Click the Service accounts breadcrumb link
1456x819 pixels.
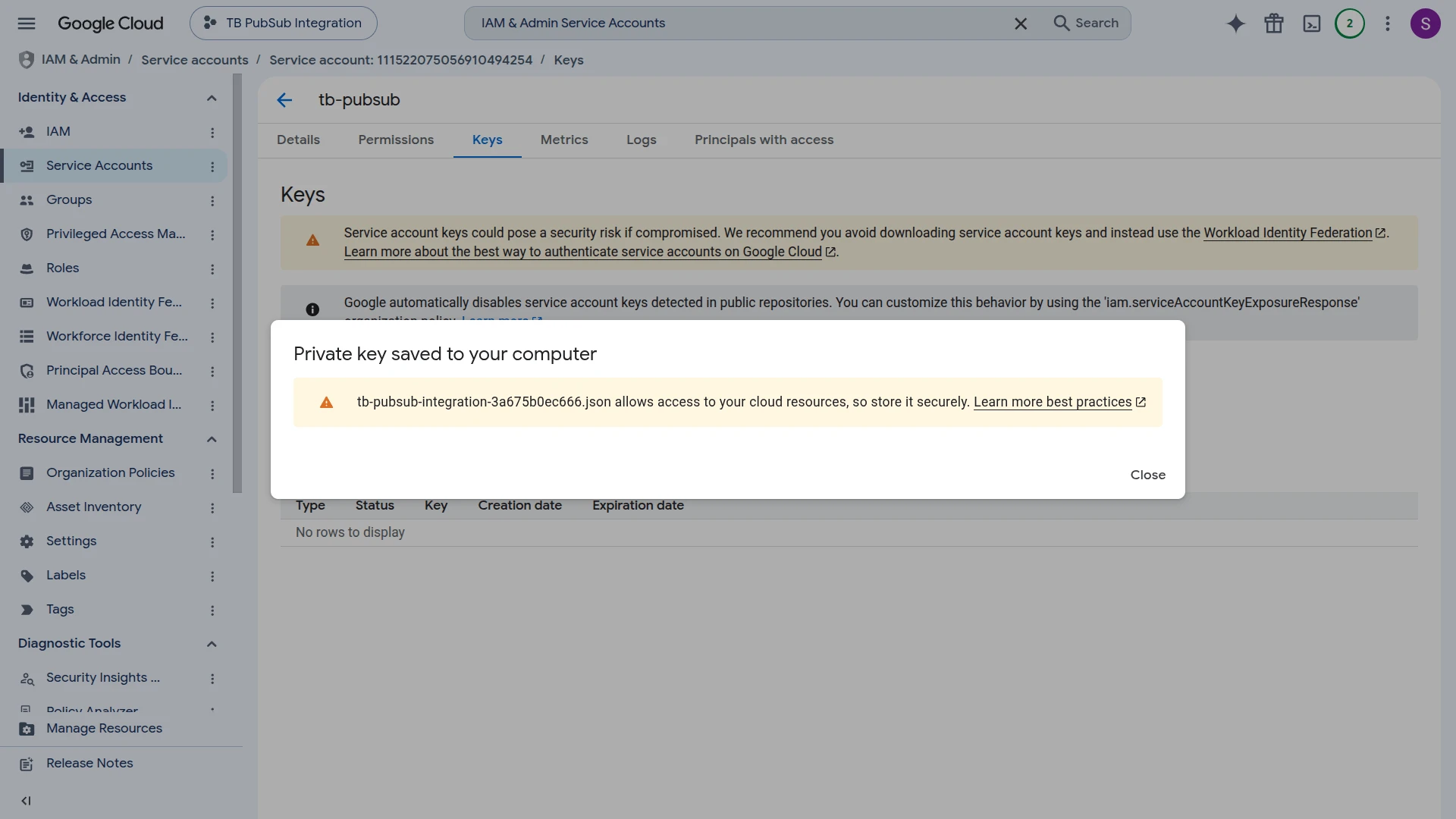194,60
